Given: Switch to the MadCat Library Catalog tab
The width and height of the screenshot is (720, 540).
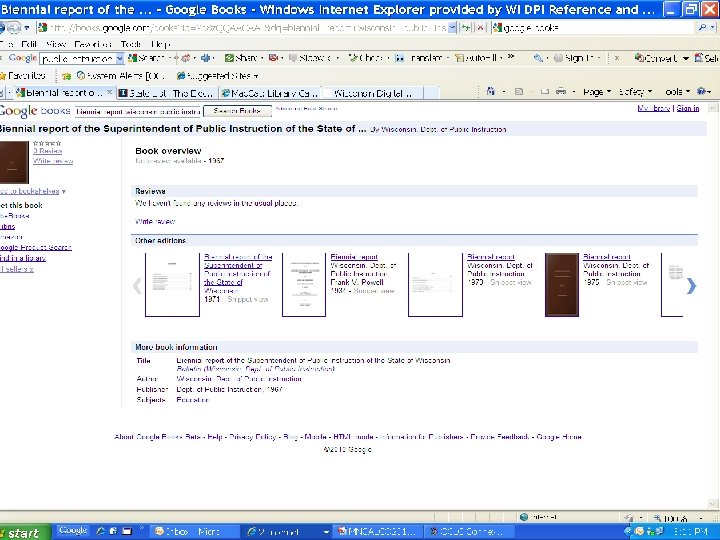Looking at the screenshot, I should pyautogui.click(x=270, y=93).
